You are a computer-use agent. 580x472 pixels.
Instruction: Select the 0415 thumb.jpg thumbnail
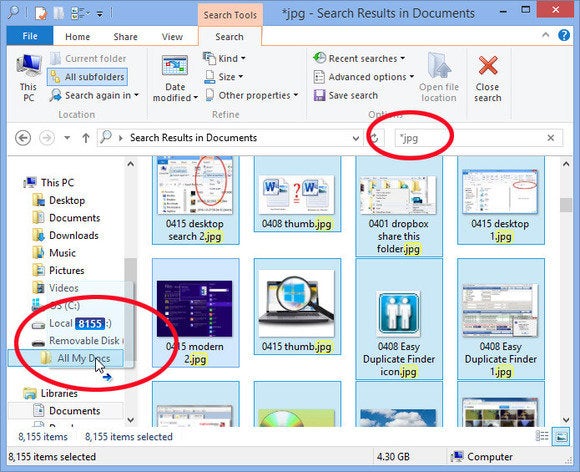pyautogui.click(x=297, y=306)
